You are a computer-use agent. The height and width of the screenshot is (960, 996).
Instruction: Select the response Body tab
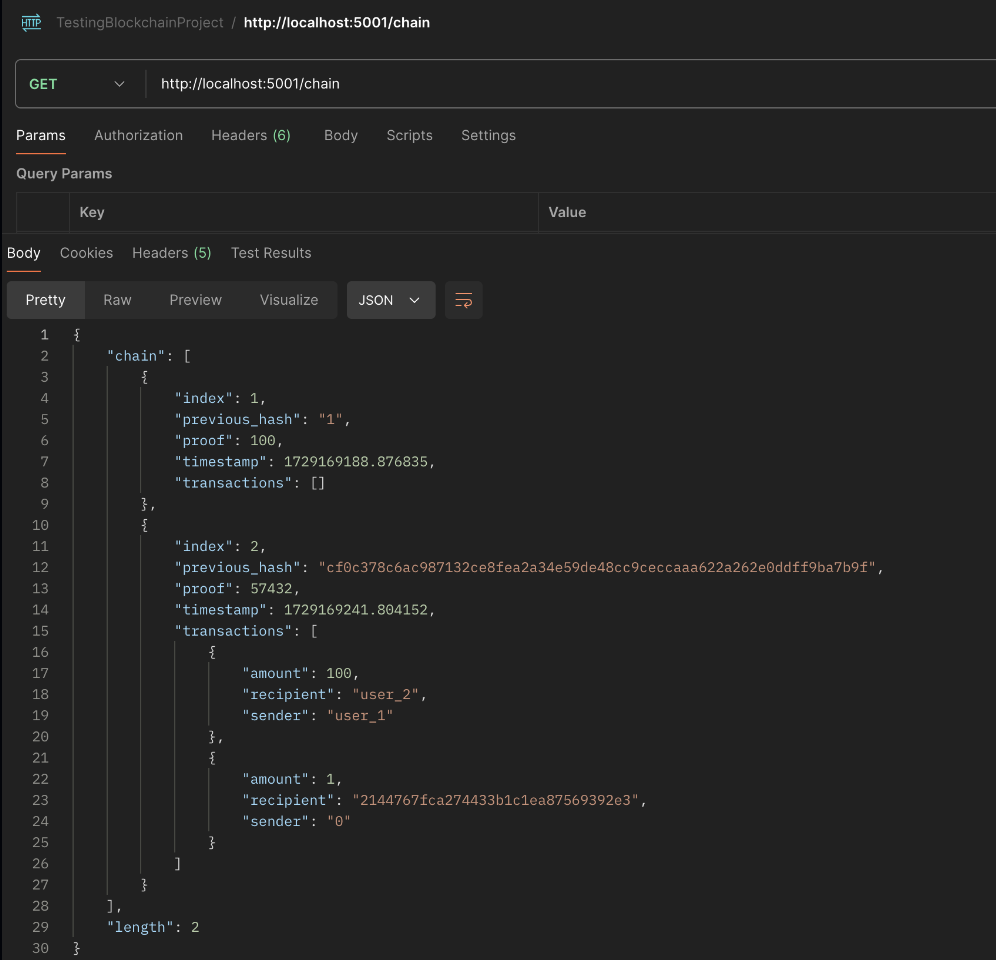(x=24, y=253)
